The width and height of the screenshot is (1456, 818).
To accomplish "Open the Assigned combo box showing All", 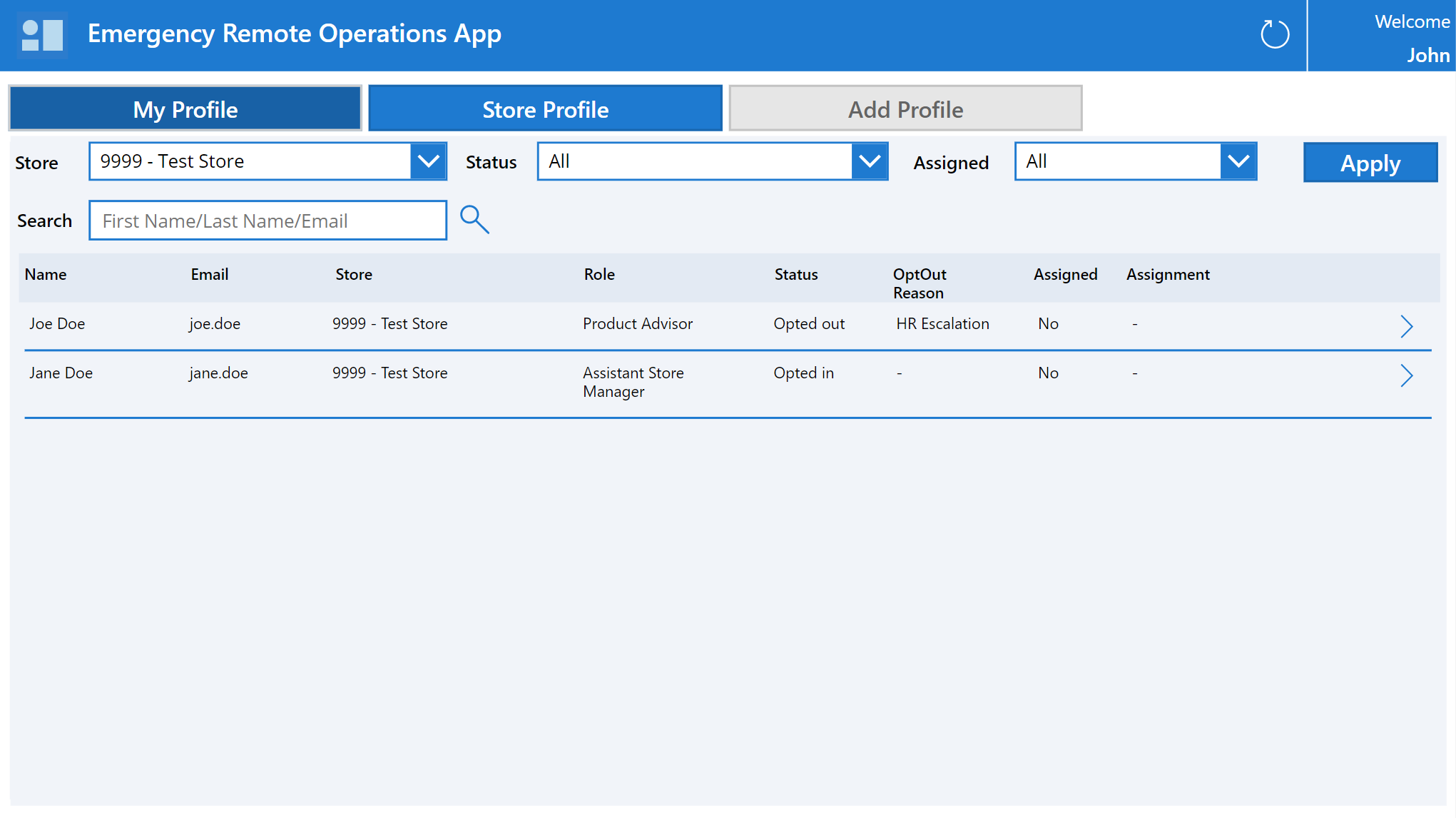I will tap(1136, 161).
